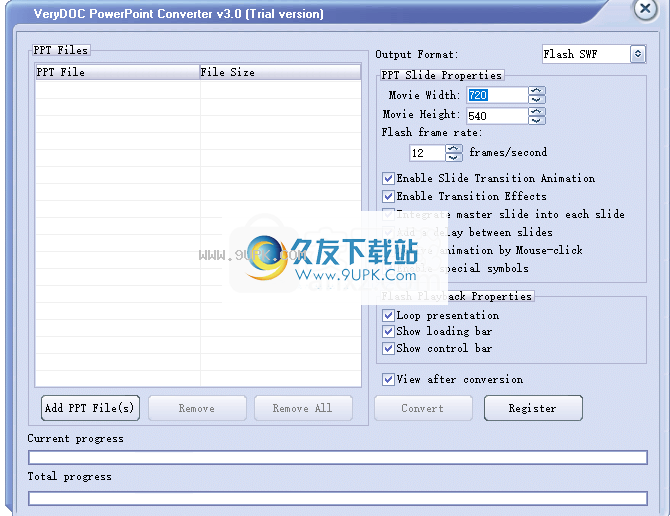The width and height of the screenshot is (670, 516).
Task: Toggle Enable Transition Effects checkbox
Action: (388, 196)
